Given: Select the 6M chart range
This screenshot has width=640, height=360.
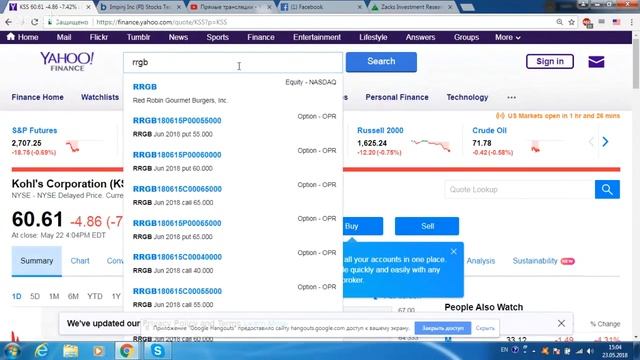Looking at the screenshot, I should [x=73, y=296].
